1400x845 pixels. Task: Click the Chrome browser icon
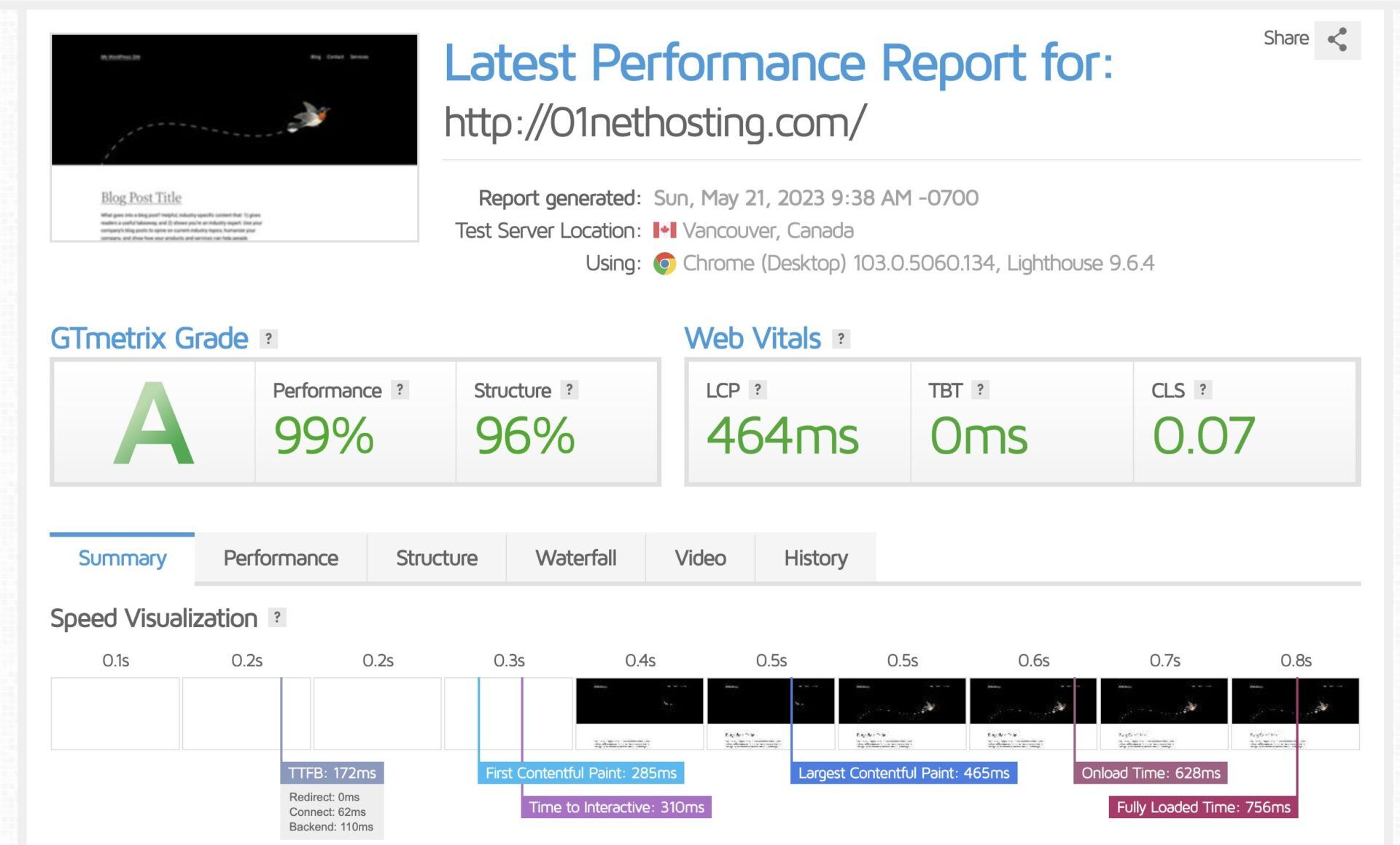[x=664, y=263]
